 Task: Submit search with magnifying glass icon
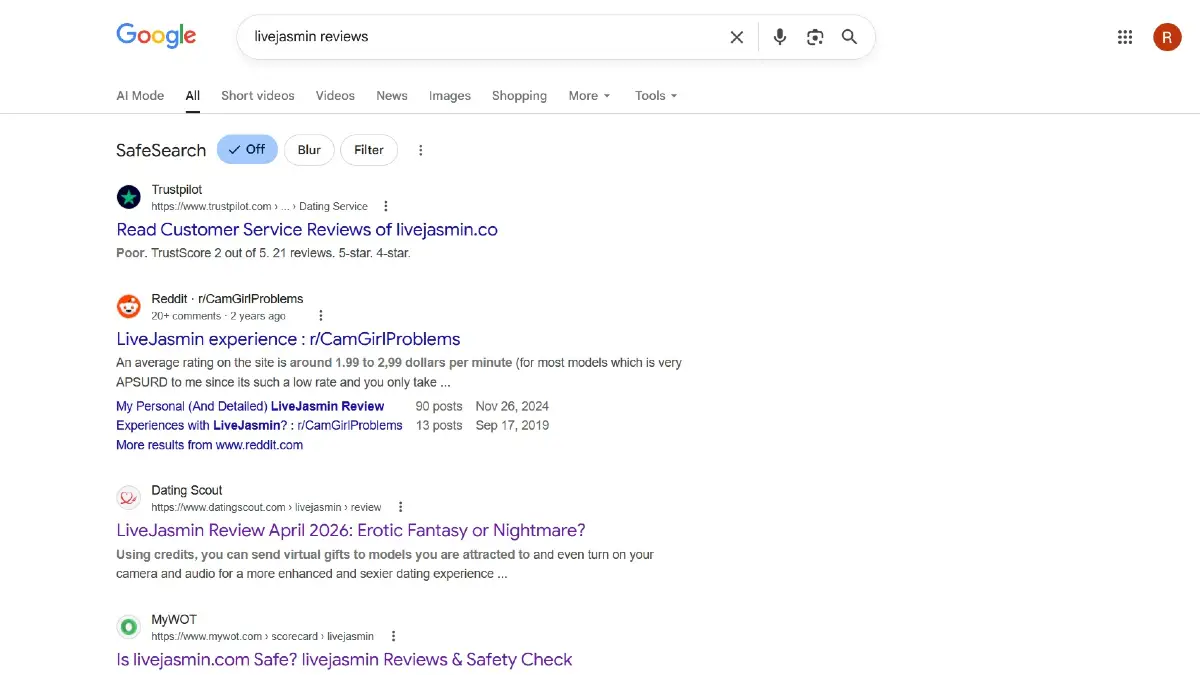click(849, 37)
